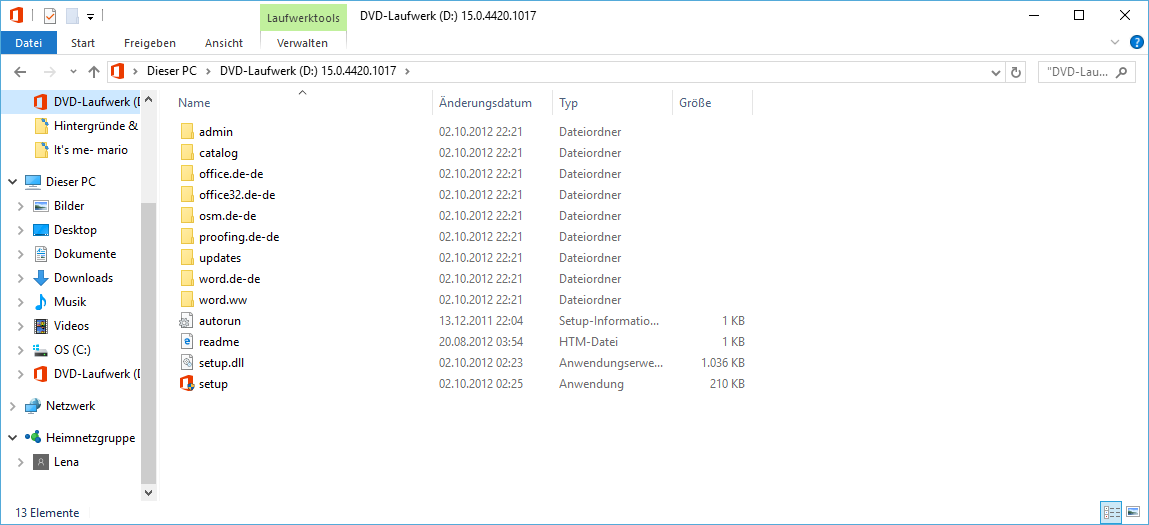Viewport: 1149px width, 525px height.
Task: Click navigation pane scrollbar down arrow
Action: (149, 493)
